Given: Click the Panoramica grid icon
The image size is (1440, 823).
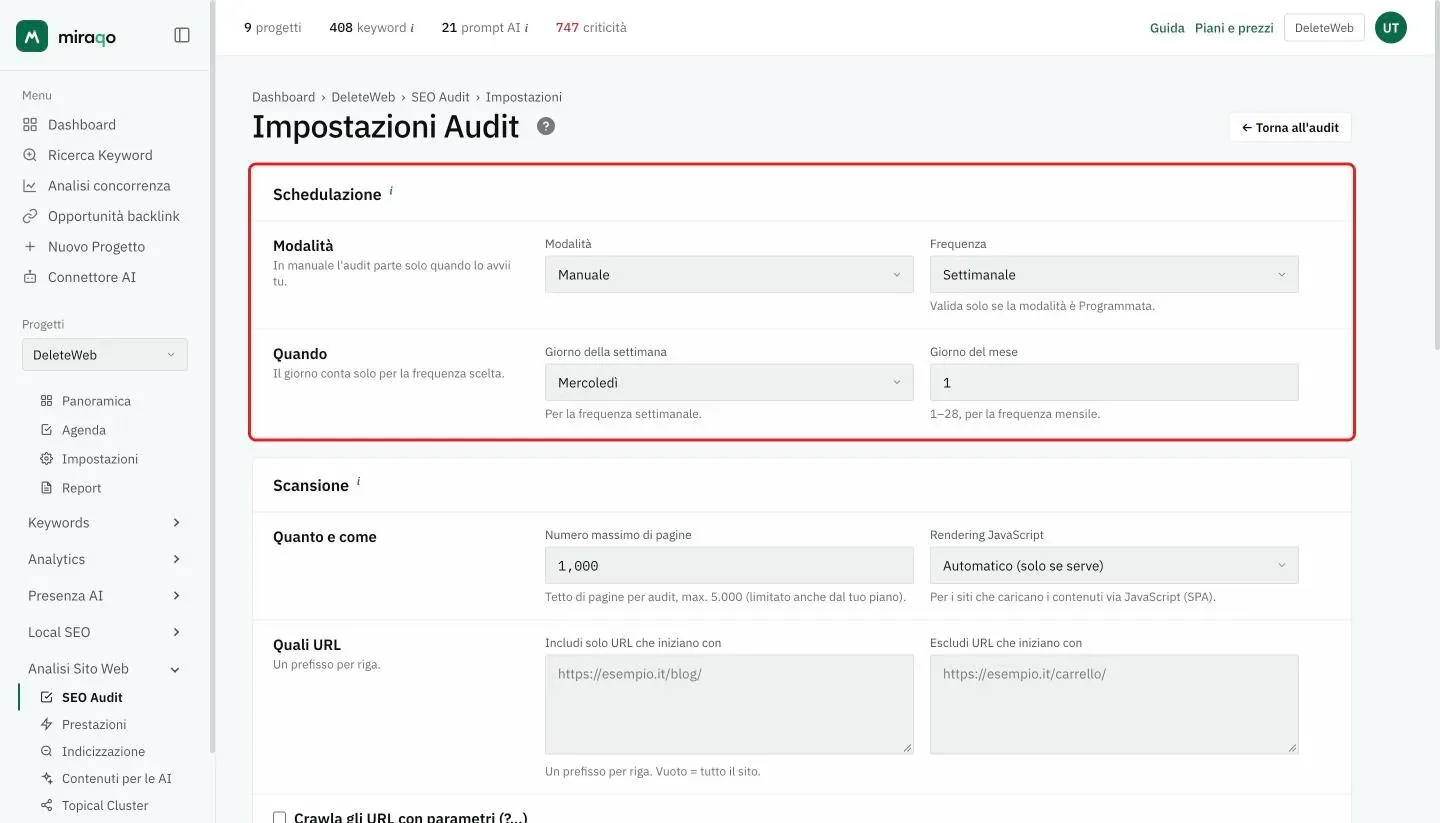Looking at the screenshot, I should [x=46, y=401].
